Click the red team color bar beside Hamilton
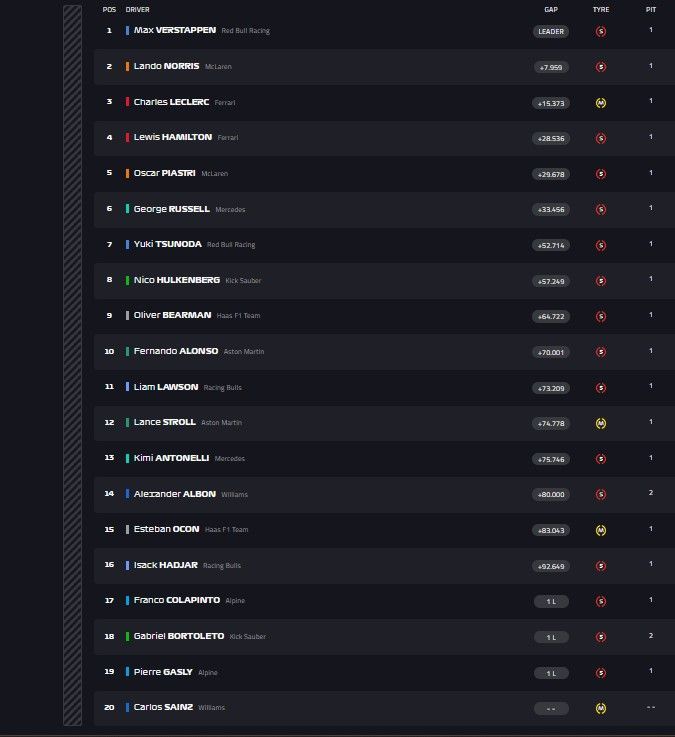Screen dimensions: 675x737 click(x=128, y=137)
